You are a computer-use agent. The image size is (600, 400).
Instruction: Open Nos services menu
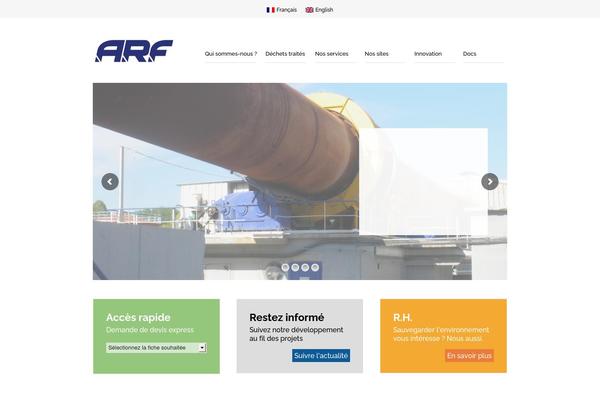(x=331, y=54)
